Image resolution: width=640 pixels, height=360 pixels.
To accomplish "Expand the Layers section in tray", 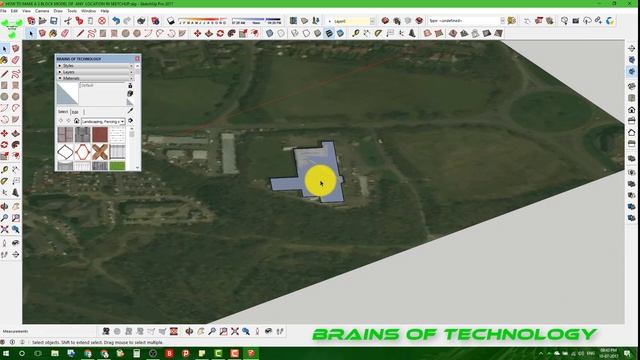I will (x=95, y=72).
